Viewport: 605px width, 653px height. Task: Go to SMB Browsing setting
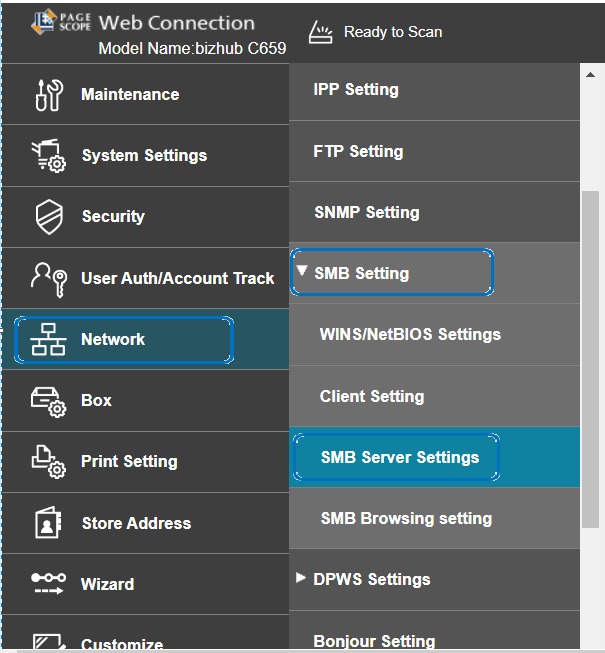[x=406, y=519]
